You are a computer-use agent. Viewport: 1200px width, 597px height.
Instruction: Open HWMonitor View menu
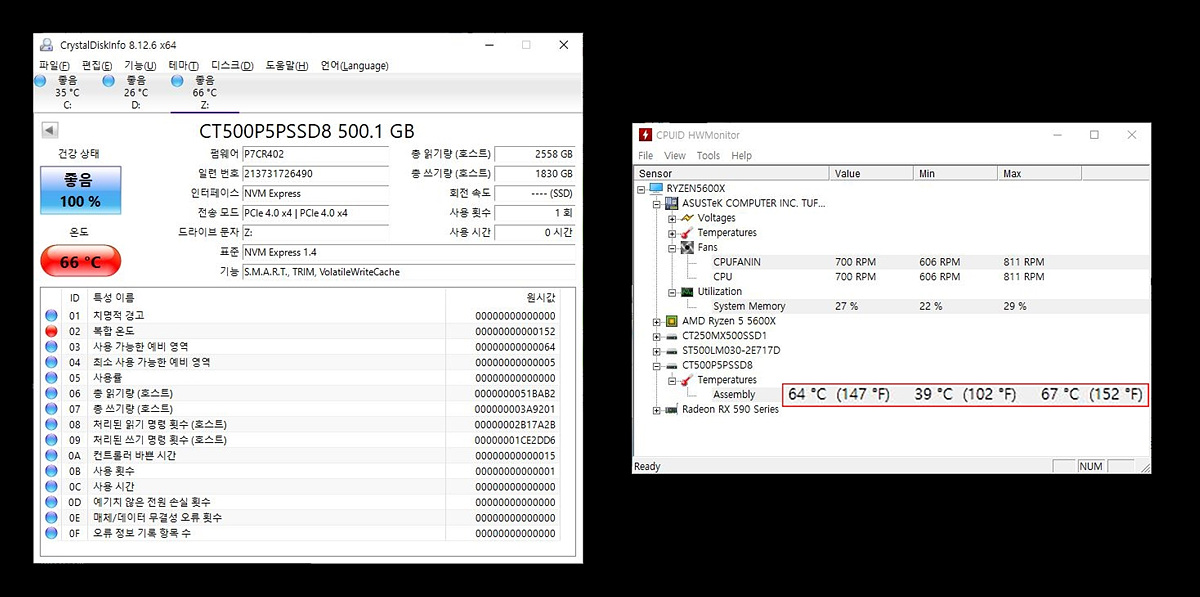point(675,156)
